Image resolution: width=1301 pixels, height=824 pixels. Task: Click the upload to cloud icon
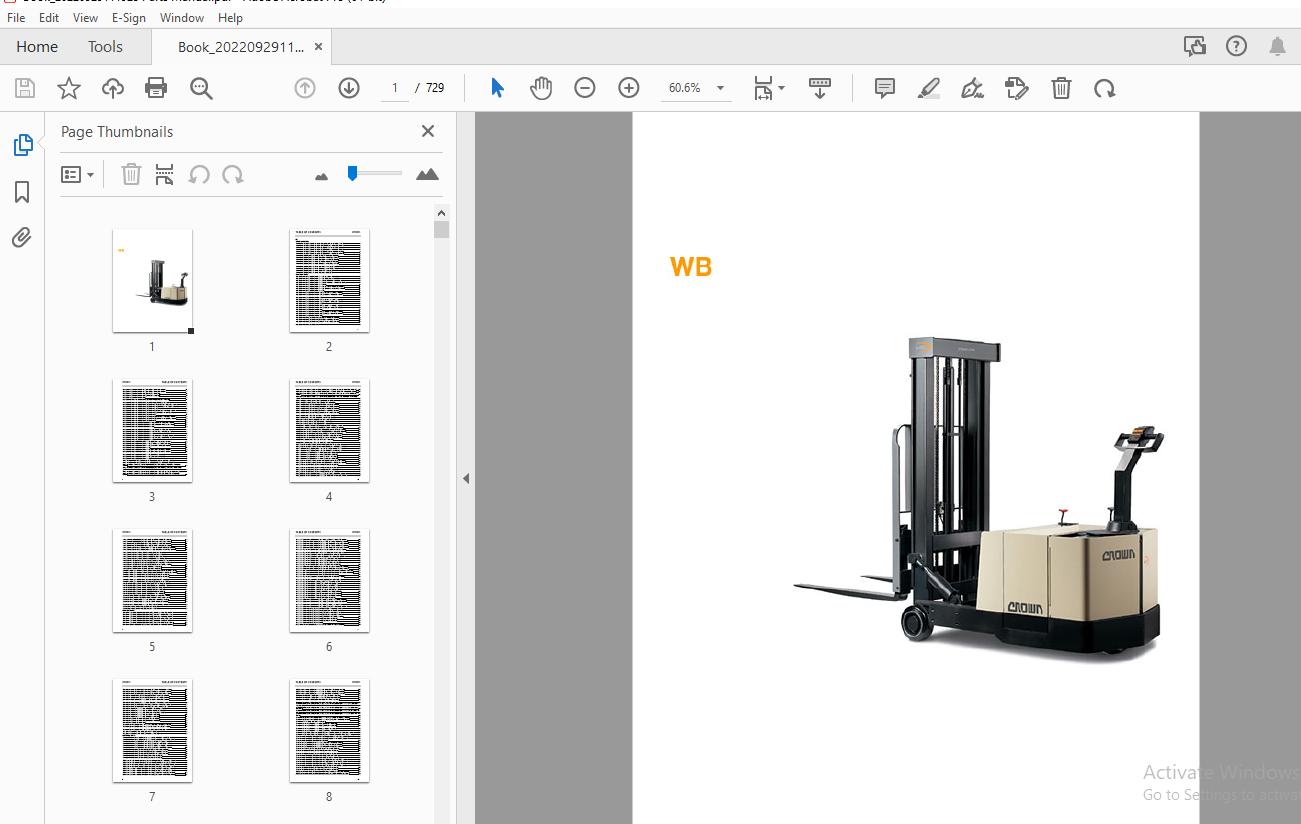(113, 88)
